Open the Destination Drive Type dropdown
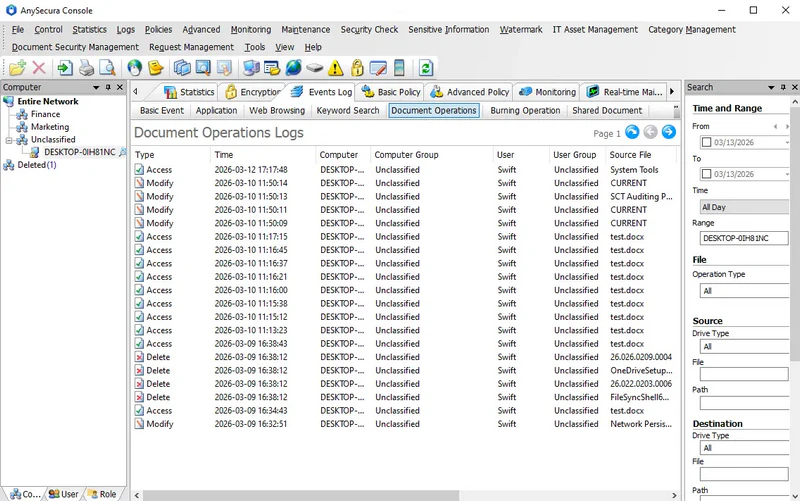This screenshot has height=501, width=800. [x=744, y=448]
